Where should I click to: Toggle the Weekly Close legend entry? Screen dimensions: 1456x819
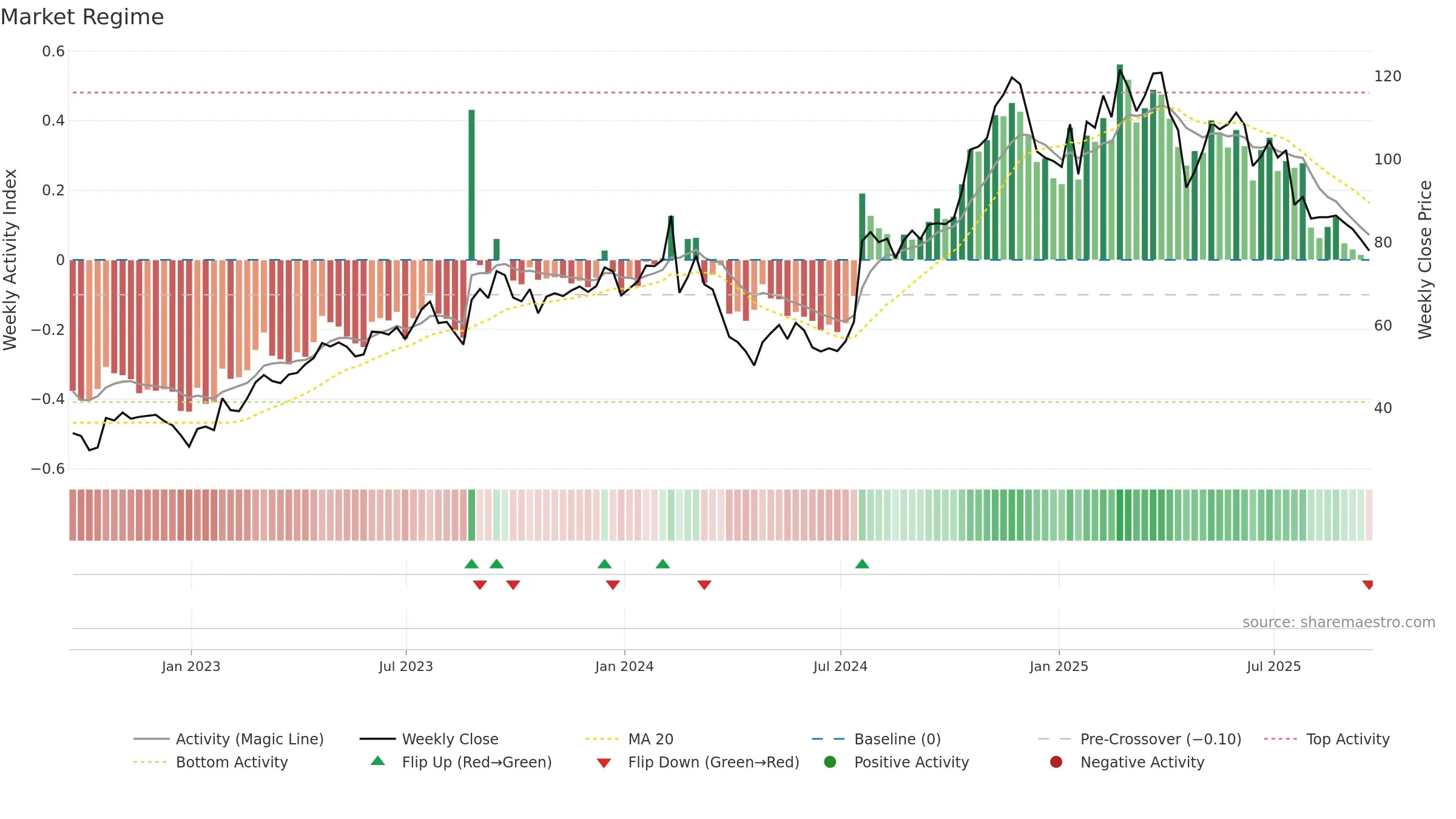click(x=429, y=739)
